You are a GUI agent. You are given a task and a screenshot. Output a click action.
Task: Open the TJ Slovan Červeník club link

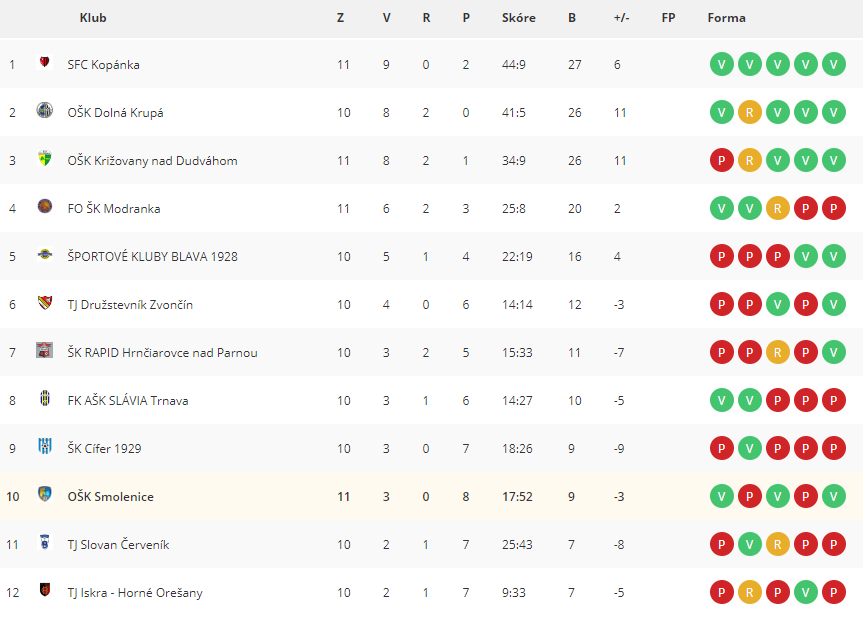[x=118, y=545]
